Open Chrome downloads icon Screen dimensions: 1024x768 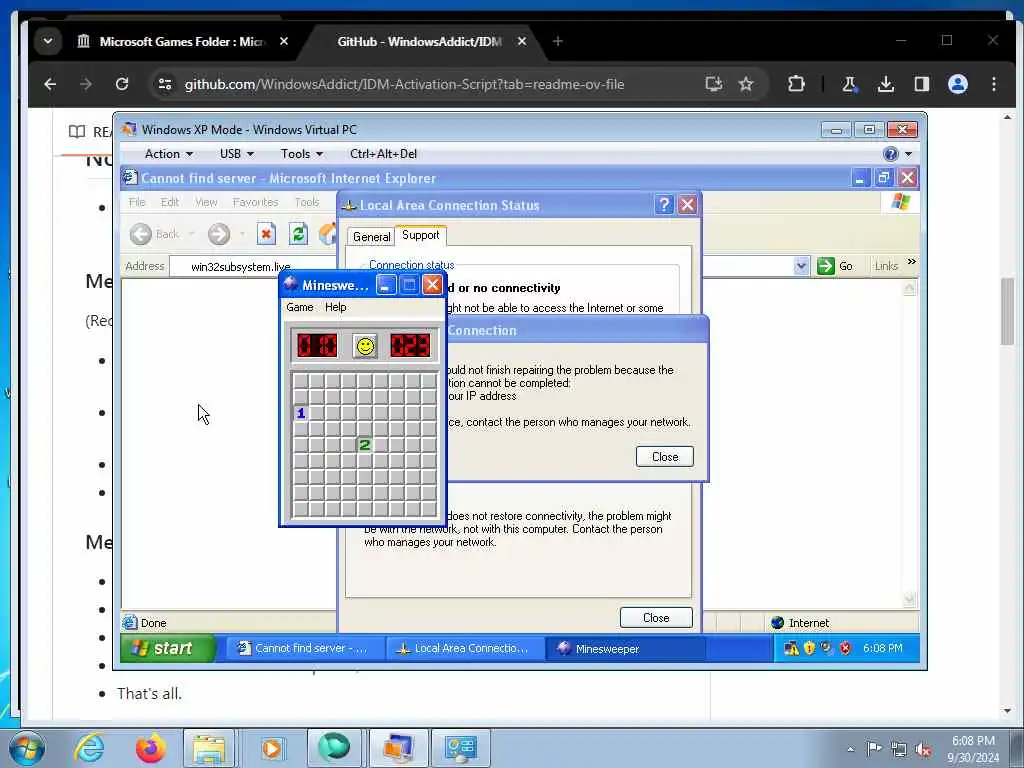(886, 84)
